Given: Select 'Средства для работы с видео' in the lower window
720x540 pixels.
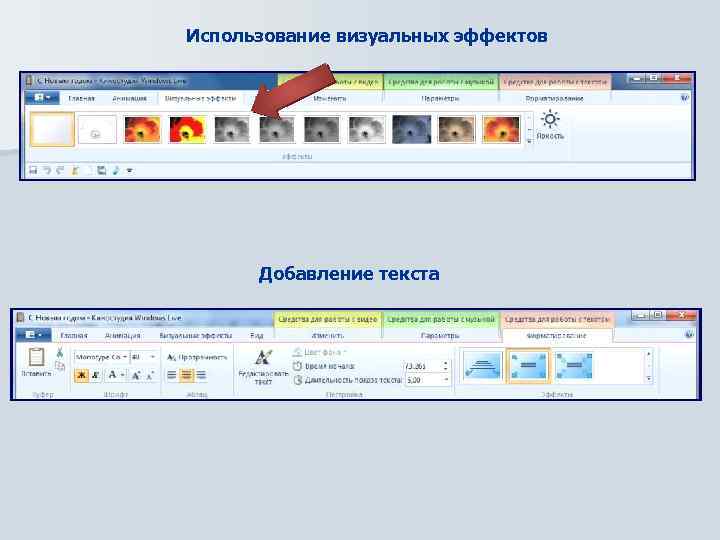Looking at the screenshot, I should point(327,319).
